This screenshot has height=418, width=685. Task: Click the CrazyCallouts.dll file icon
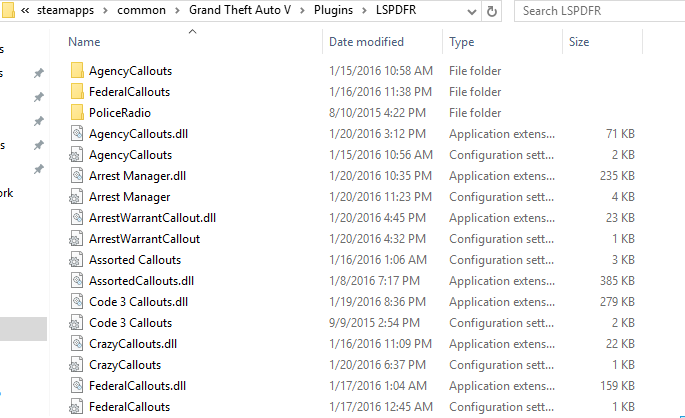(x=77, y=343)
